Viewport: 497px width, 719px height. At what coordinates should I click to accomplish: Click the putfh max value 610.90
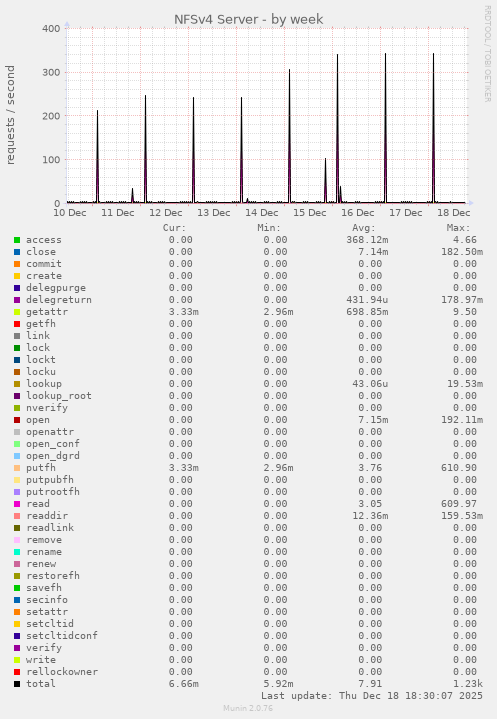[459, 468]
